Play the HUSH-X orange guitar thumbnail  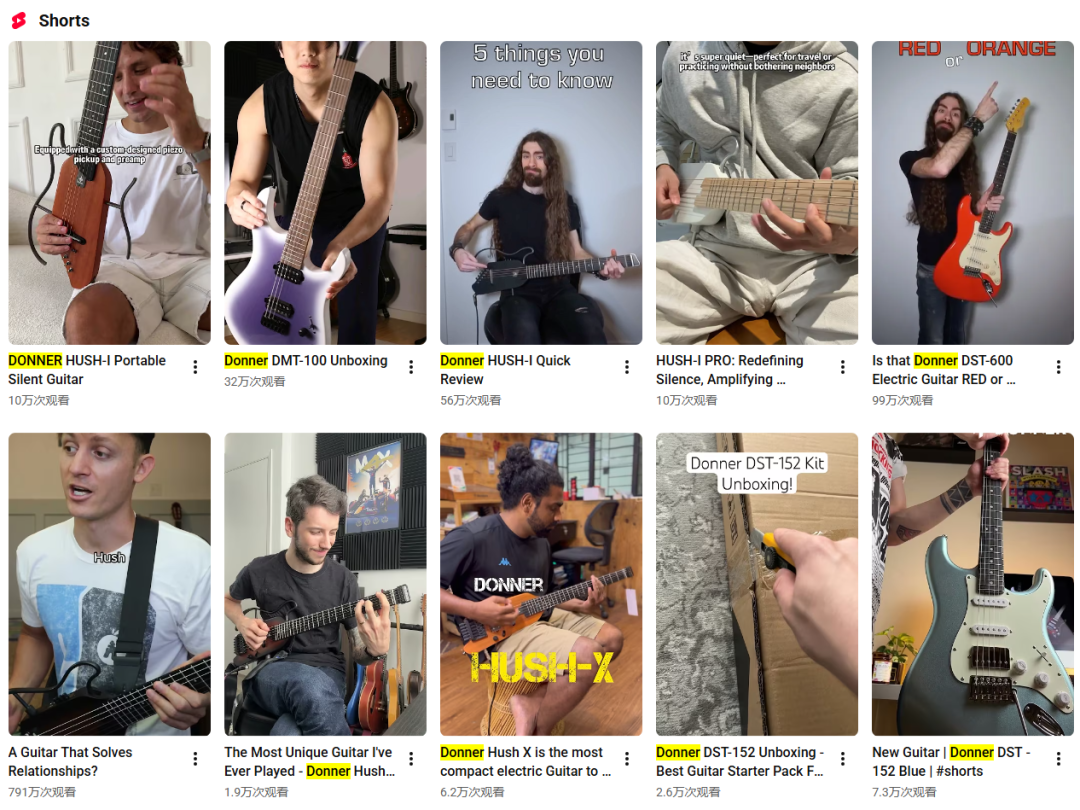pyautogui.click(x=541, y=584)
